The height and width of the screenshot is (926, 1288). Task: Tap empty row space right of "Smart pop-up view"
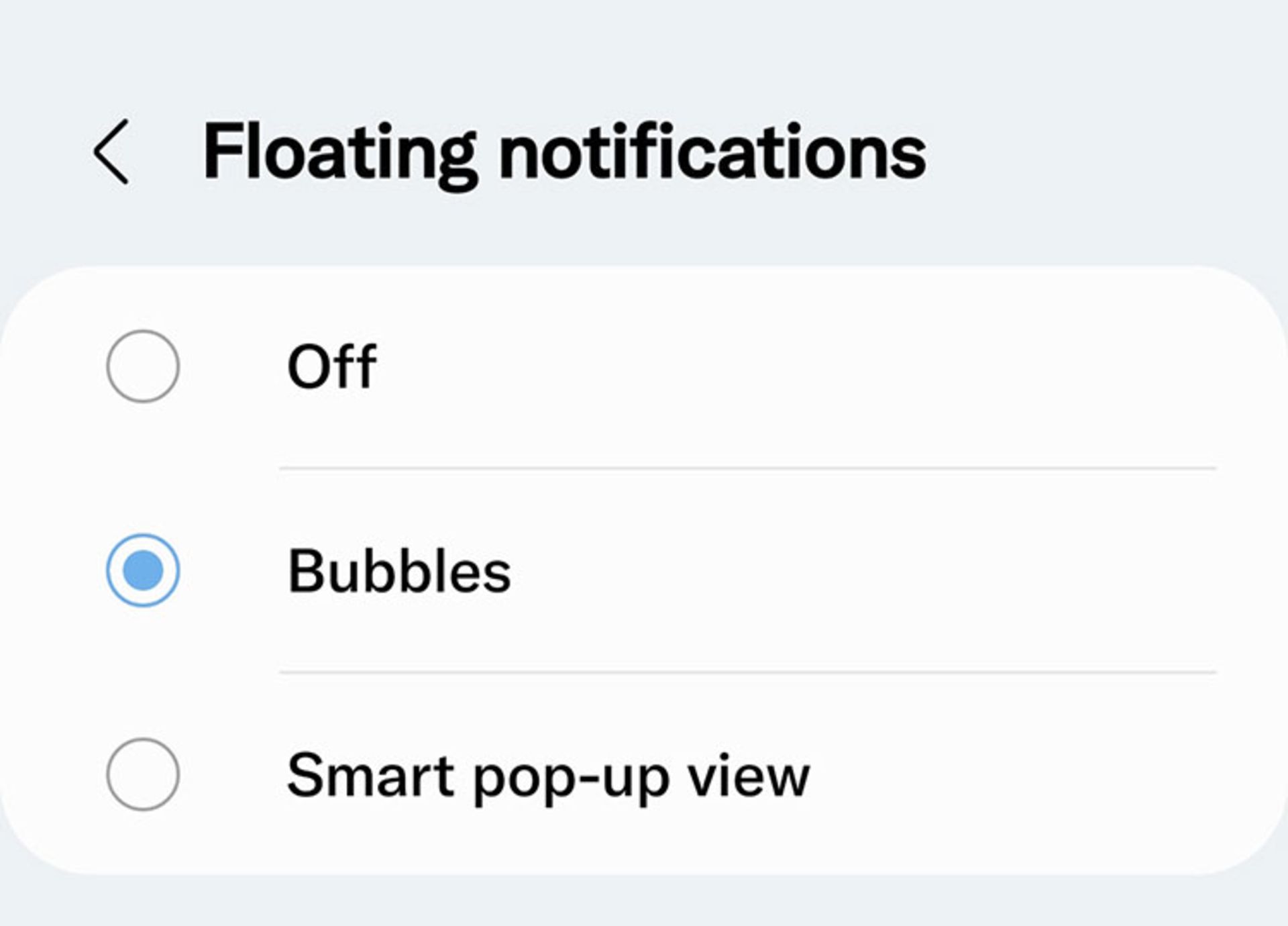(x=1040, y=776)
